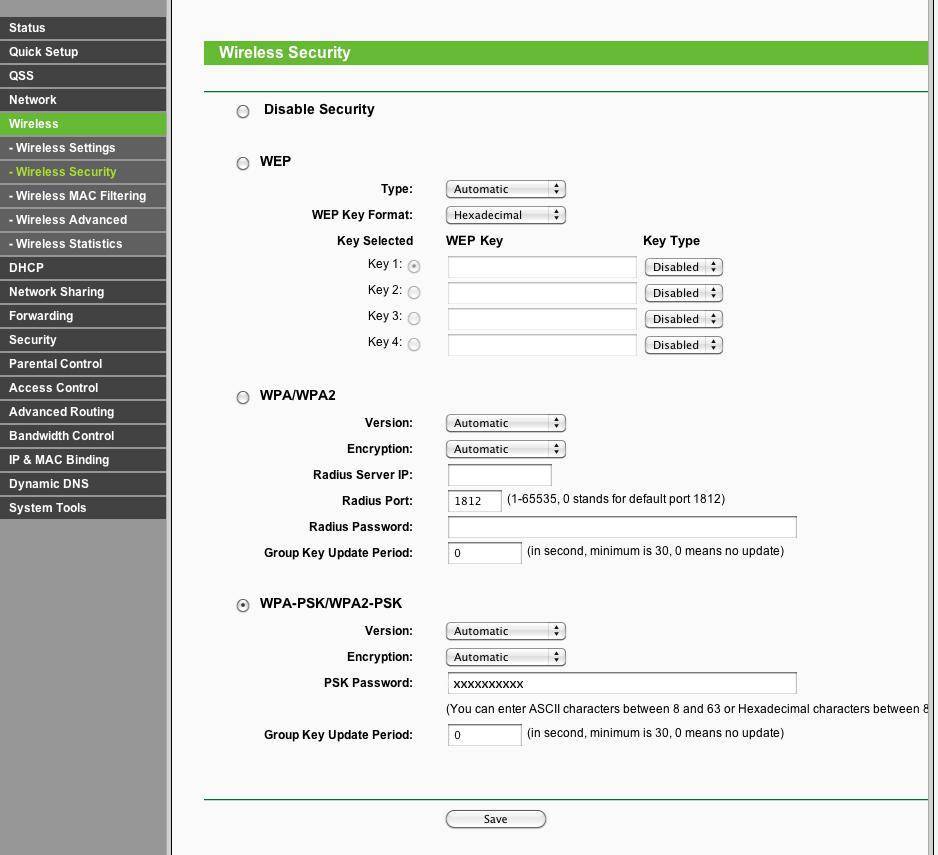Screen dimensions: 938x855
Task: Click the PSK Password field
Action: (621, 683)
